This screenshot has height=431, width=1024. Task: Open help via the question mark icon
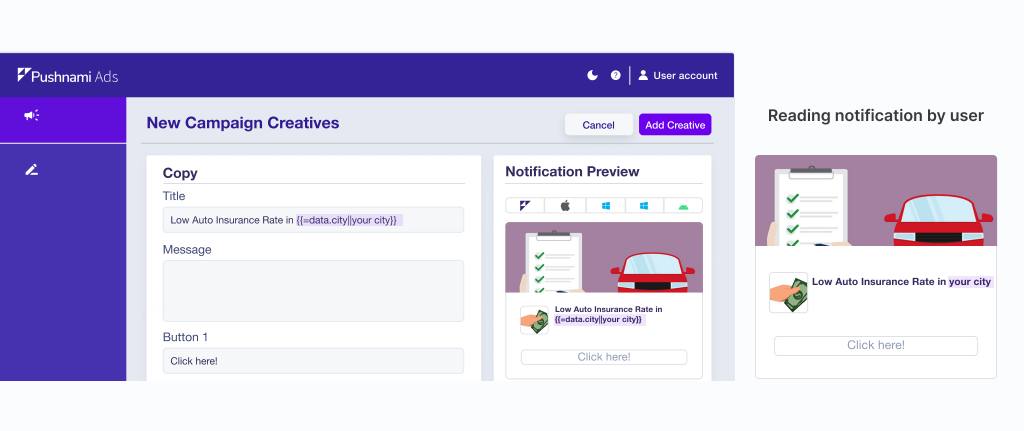click(x=615, y=75)
